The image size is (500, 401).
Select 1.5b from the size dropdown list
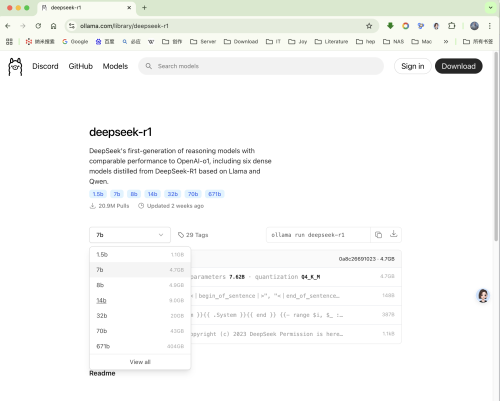pyautogui.click(x=140, y=255)
